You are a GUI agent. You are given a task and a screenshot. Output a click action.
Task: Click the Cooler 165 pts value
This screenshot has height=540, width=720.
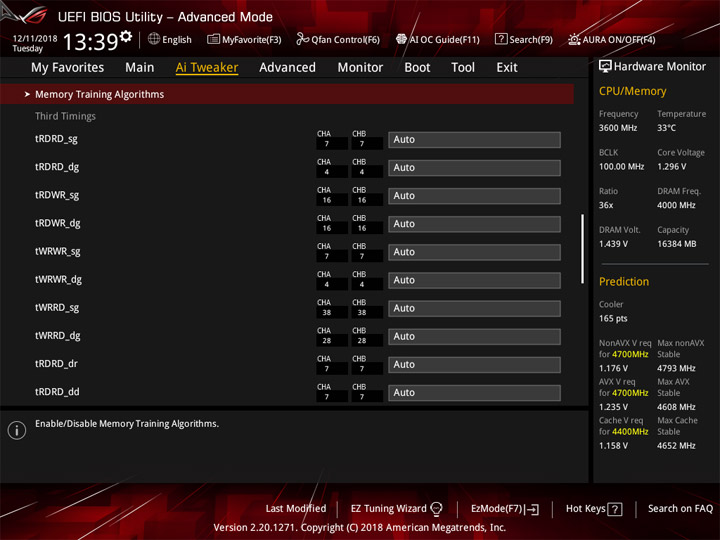[x=613, y=319]
